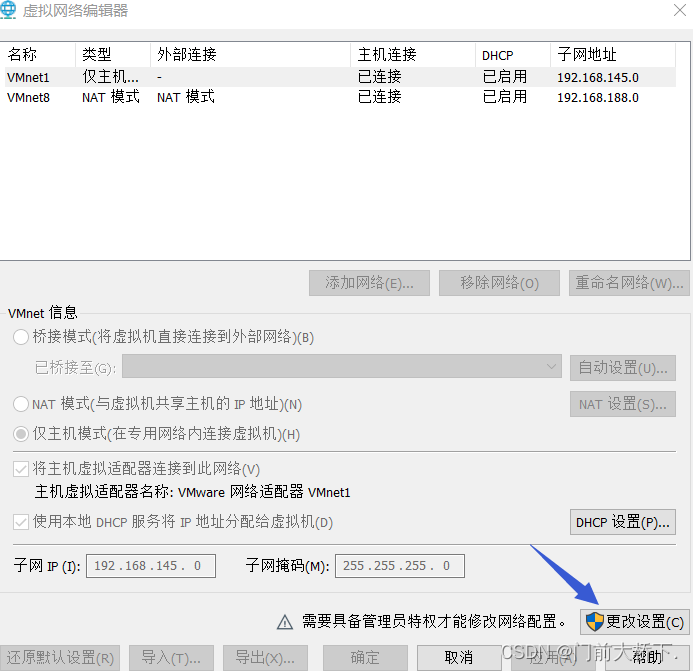Select the 桥接模式 radio button
The image size is (693, 671).
click(21, 337)
